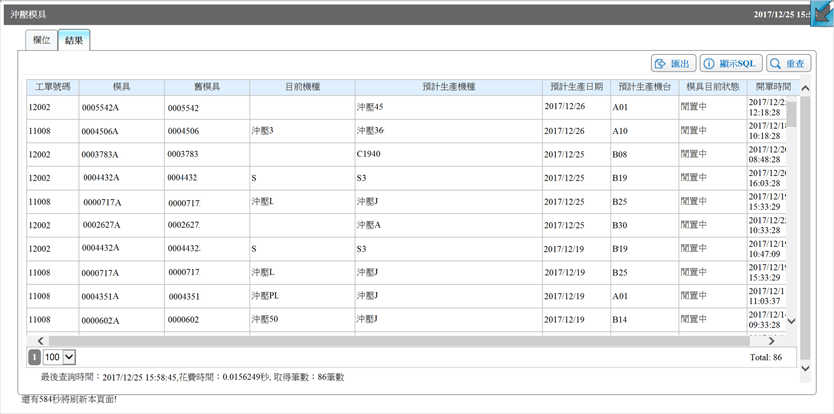
Task: Click the 模具目前狀態 column header
Action: coord(713,87)
